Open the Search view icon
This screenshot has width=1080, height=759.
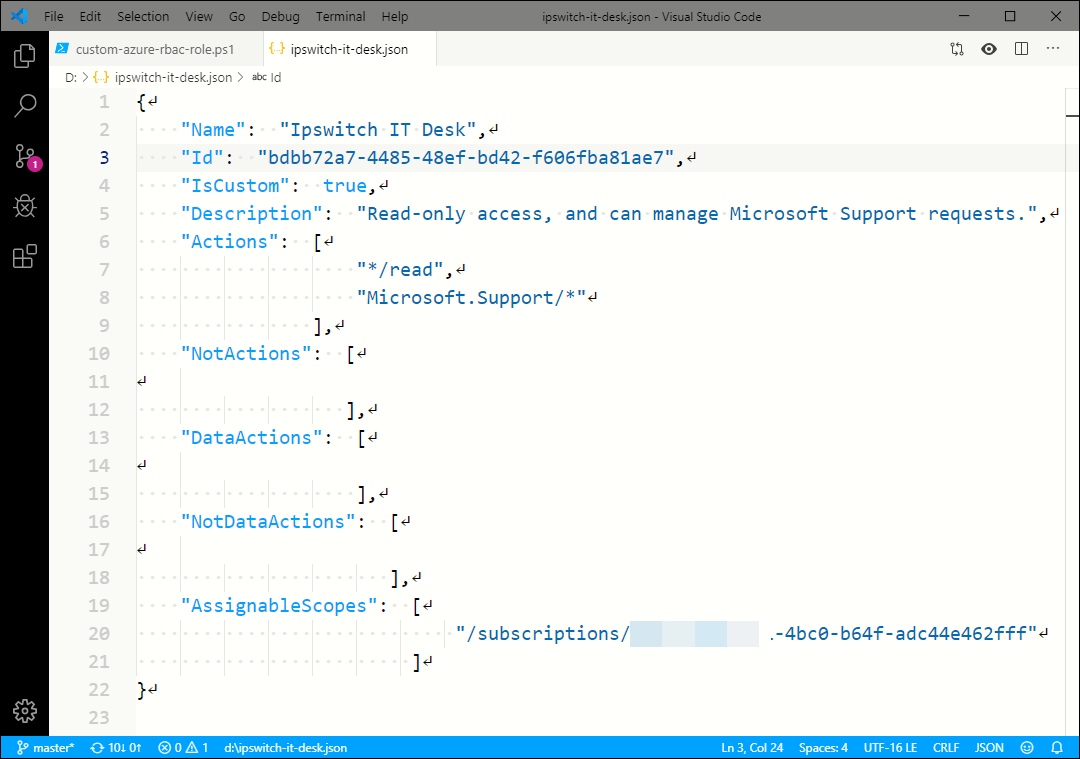coord(25,106)
